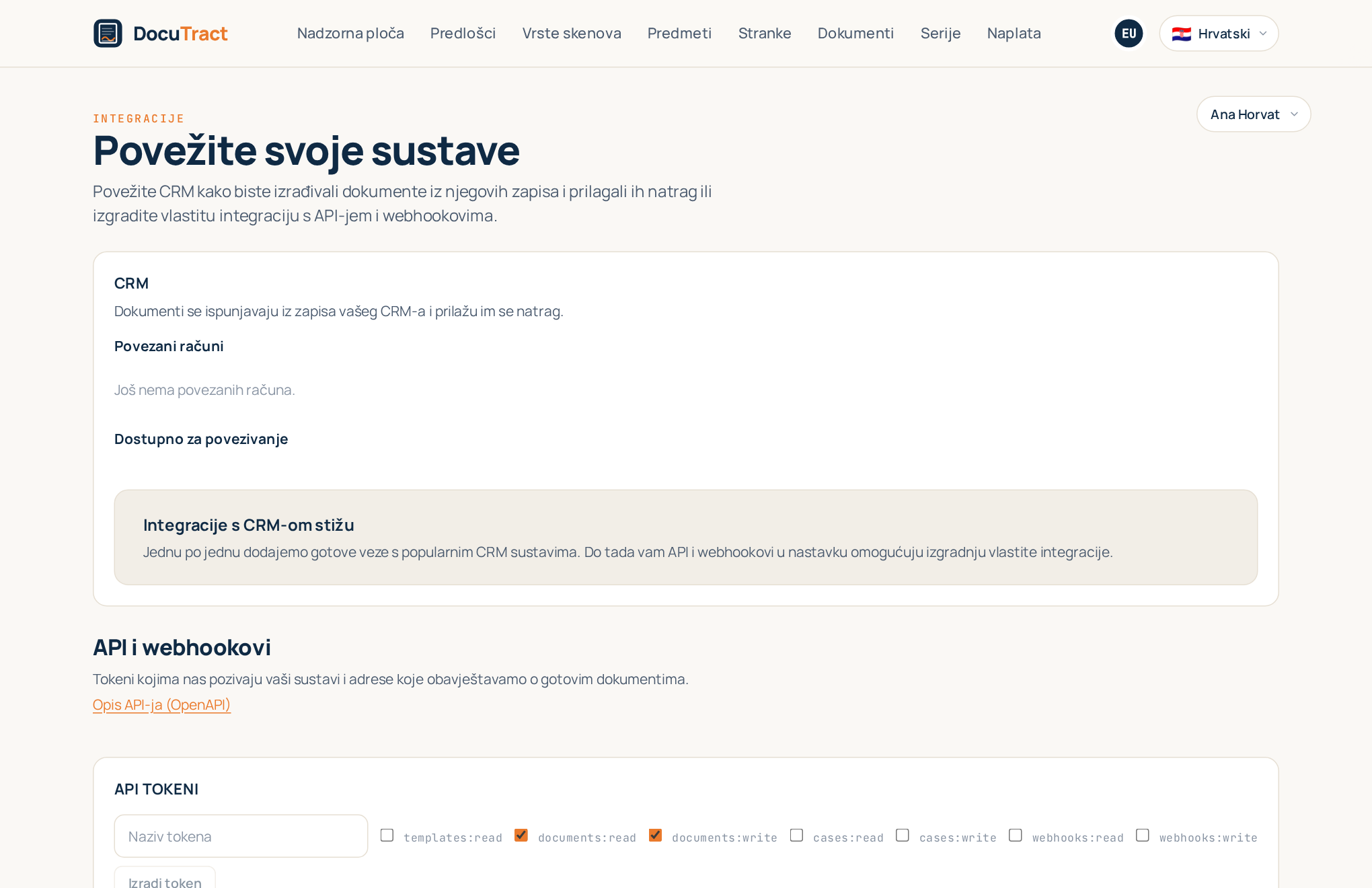
Task: Navigate to Vrste skenova
Action: click(x=572, y=33)
